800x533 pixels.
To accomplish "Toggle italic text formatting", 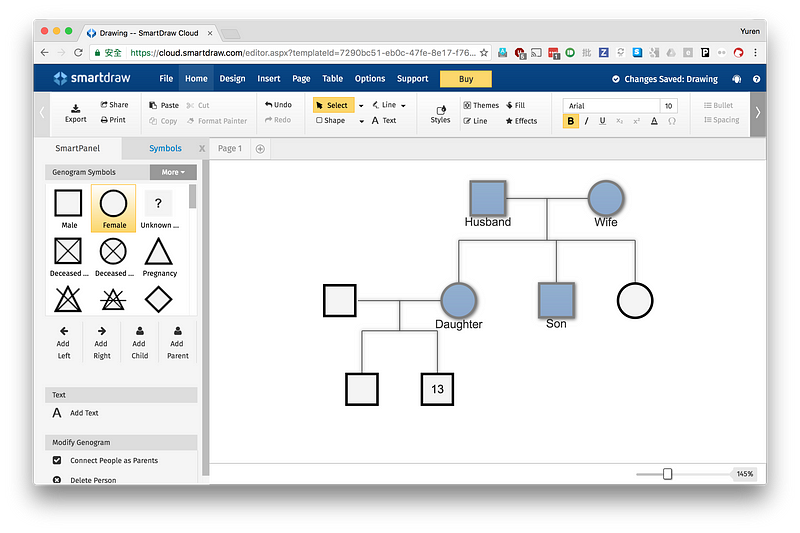I will click(x=587, y=121).
